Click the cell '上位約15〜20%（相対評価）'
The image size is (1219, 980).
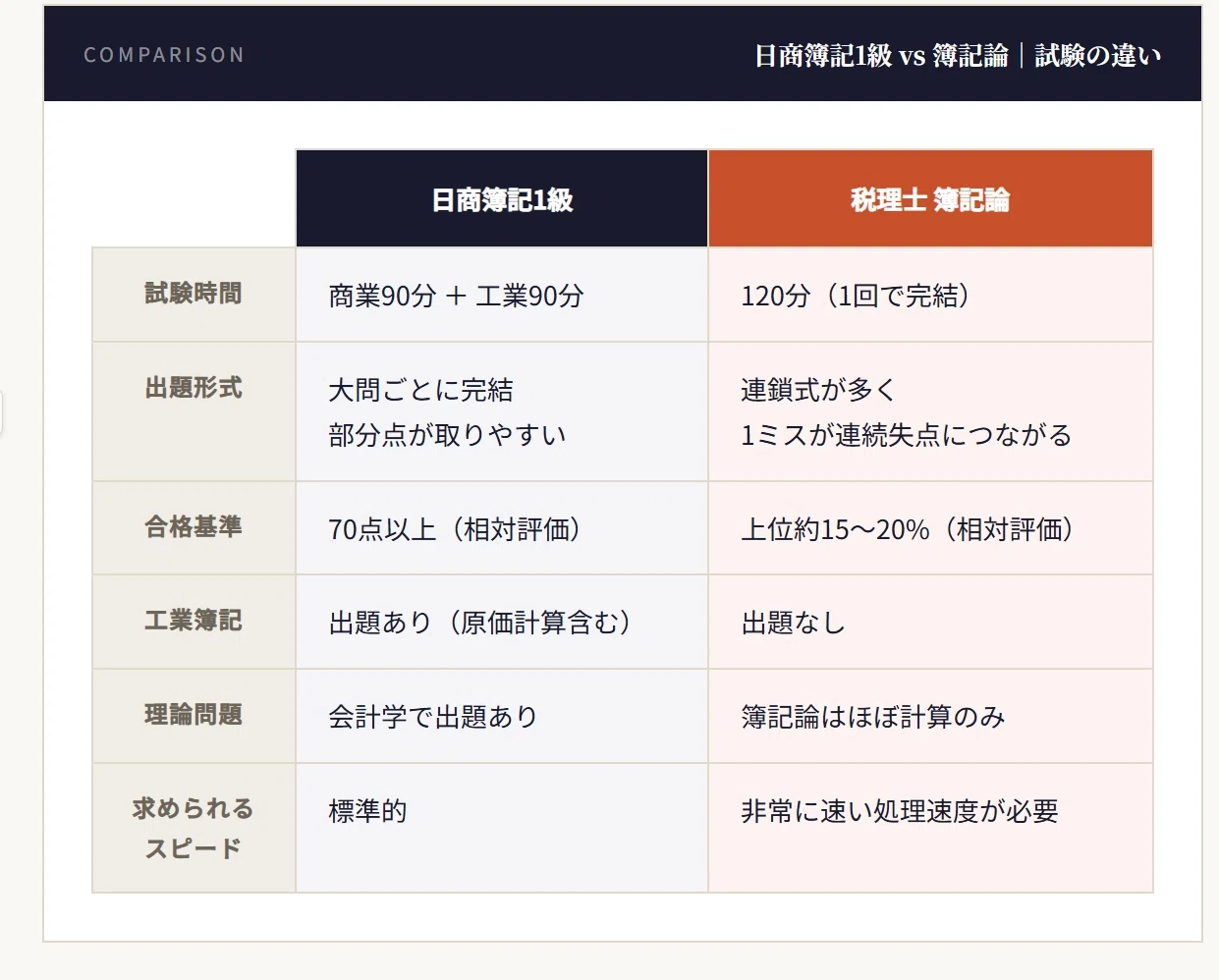pyautogui.click(x=930, y=529)
